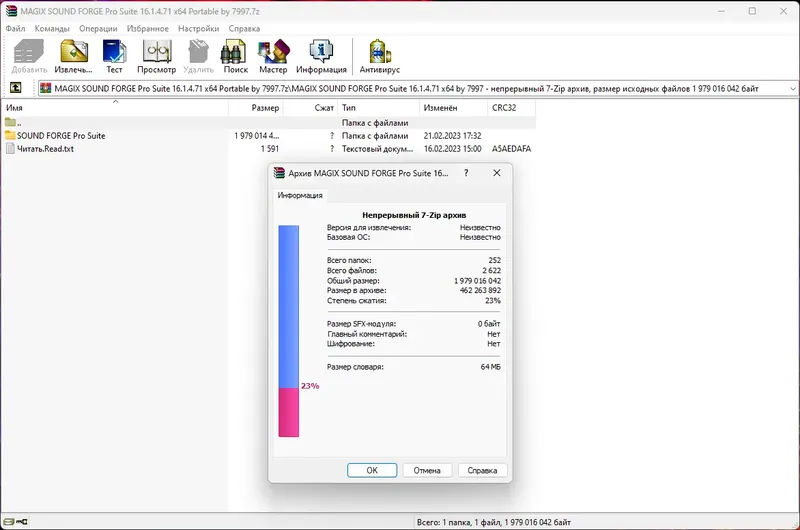Click the Добавить toolbar icon

(29, 56)
